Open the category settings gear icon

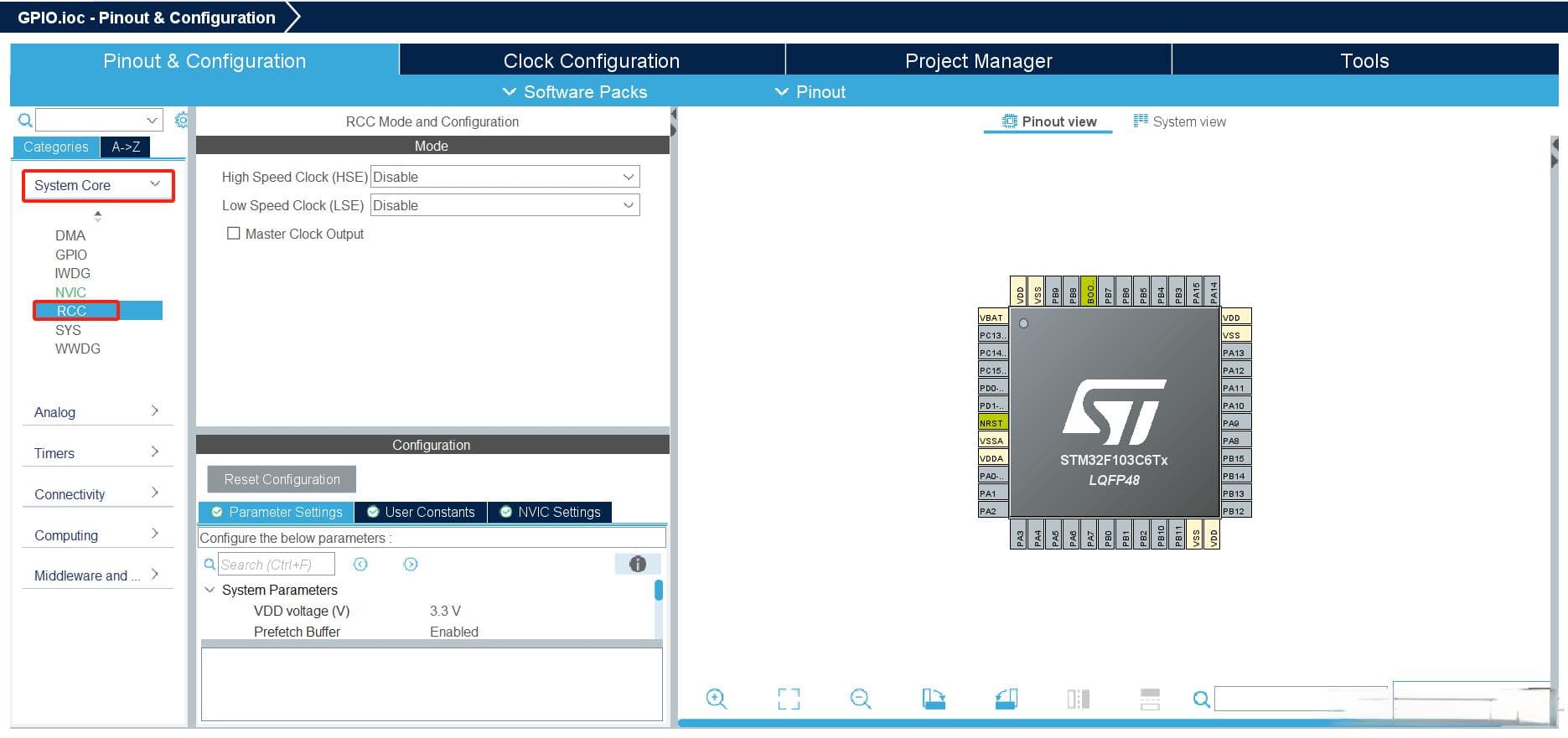tap(181, 120)
